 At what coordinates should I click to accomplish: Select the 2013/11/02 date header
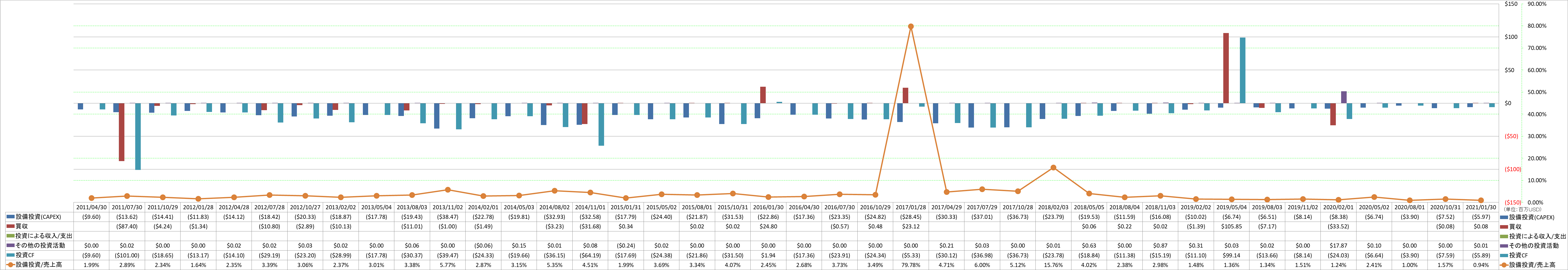[x=447, y=207]
